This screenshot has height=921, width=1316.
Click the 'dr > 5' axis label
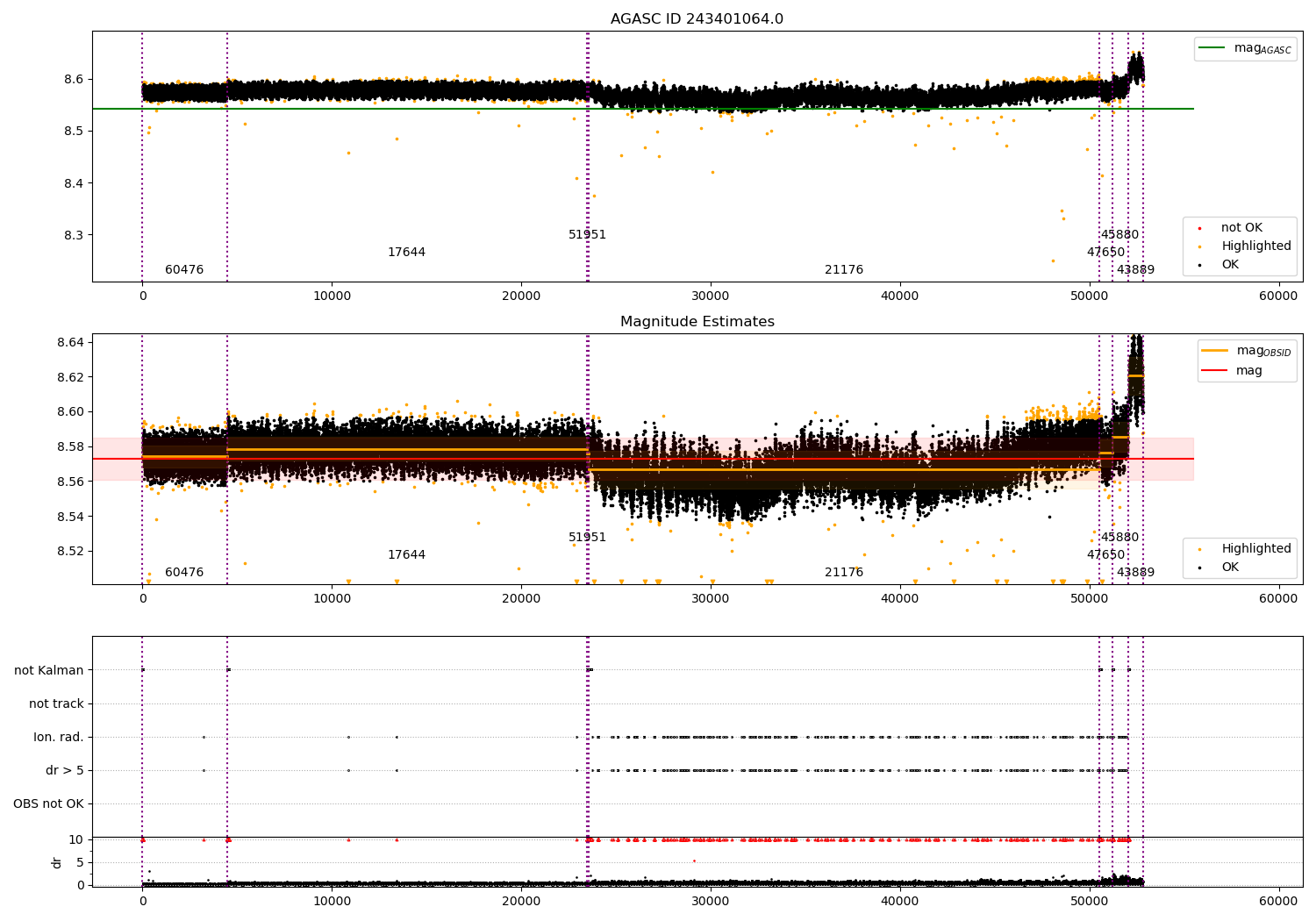point(65,770)
